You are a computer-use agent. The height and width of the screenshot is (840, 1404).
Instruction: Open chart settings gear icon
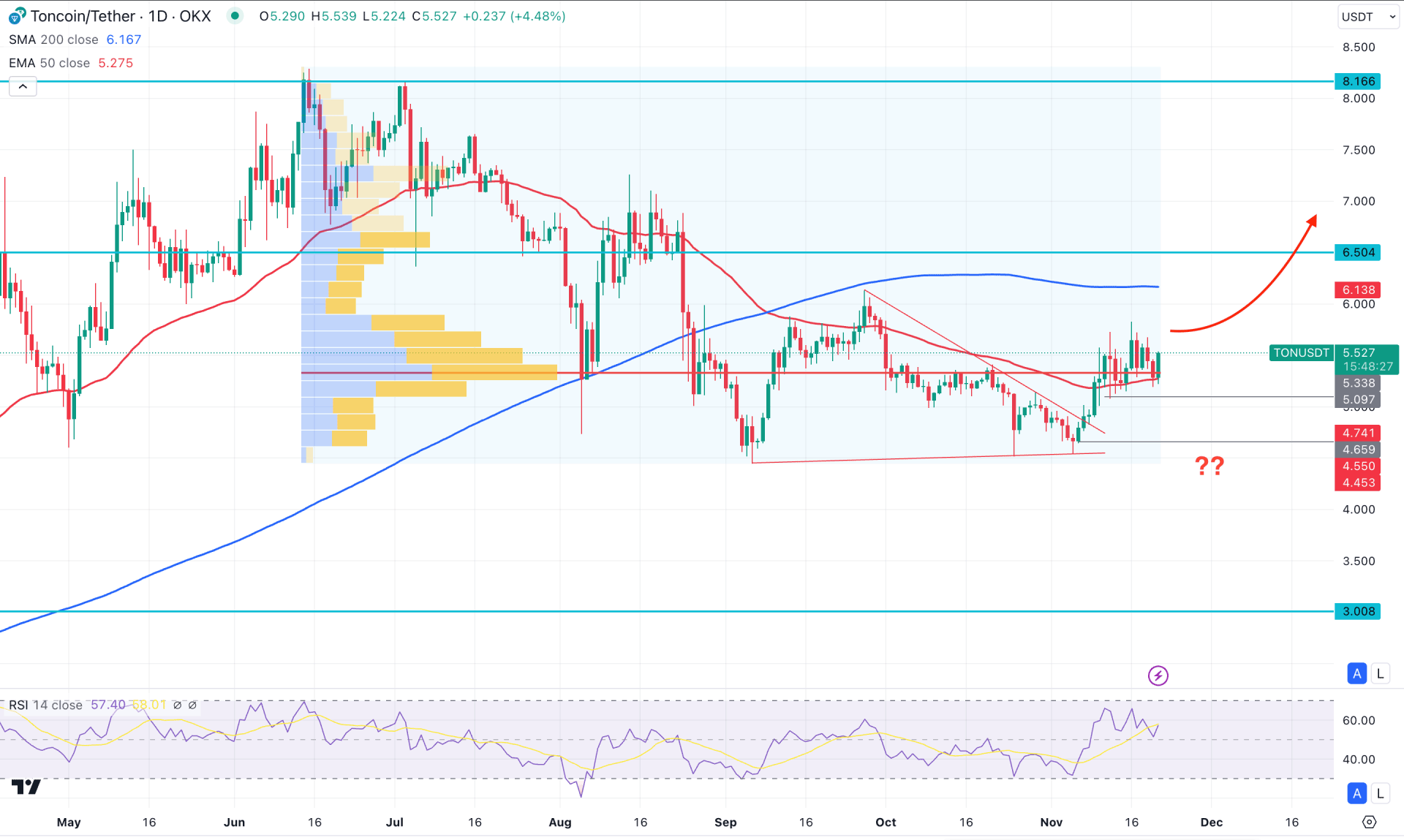(1369, 822)
